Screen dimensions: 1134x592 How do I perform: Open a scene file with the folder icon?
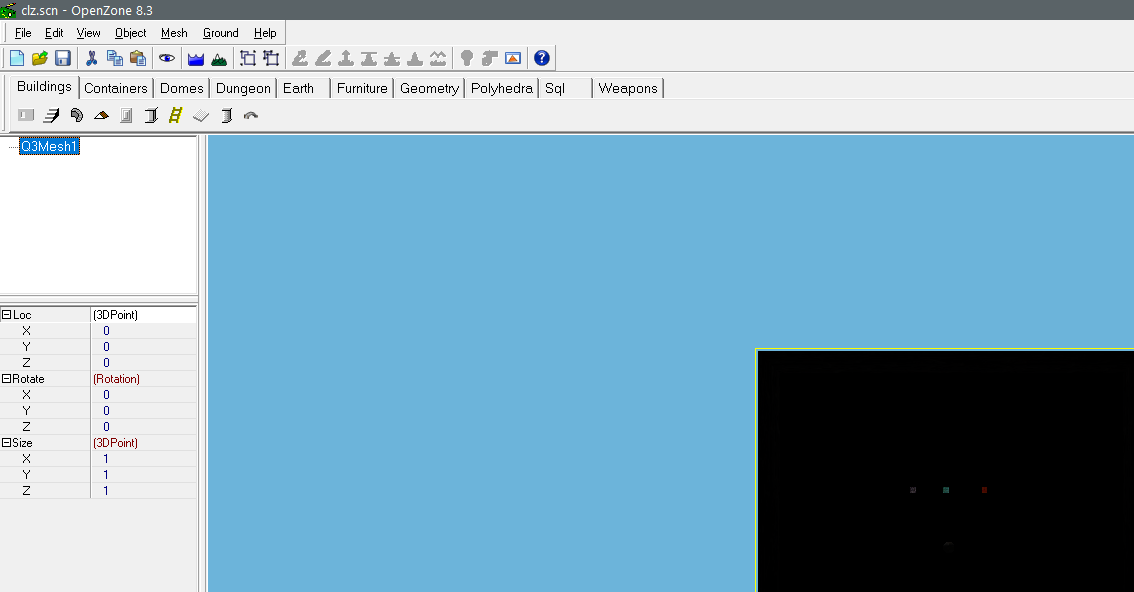40,58
